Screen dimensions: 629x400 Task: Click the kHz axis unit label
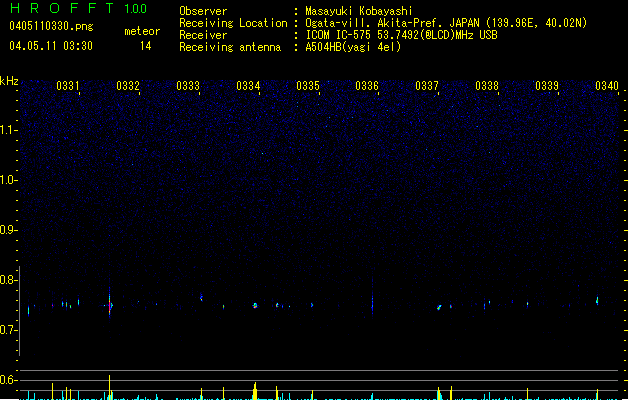tap(9, 81)
